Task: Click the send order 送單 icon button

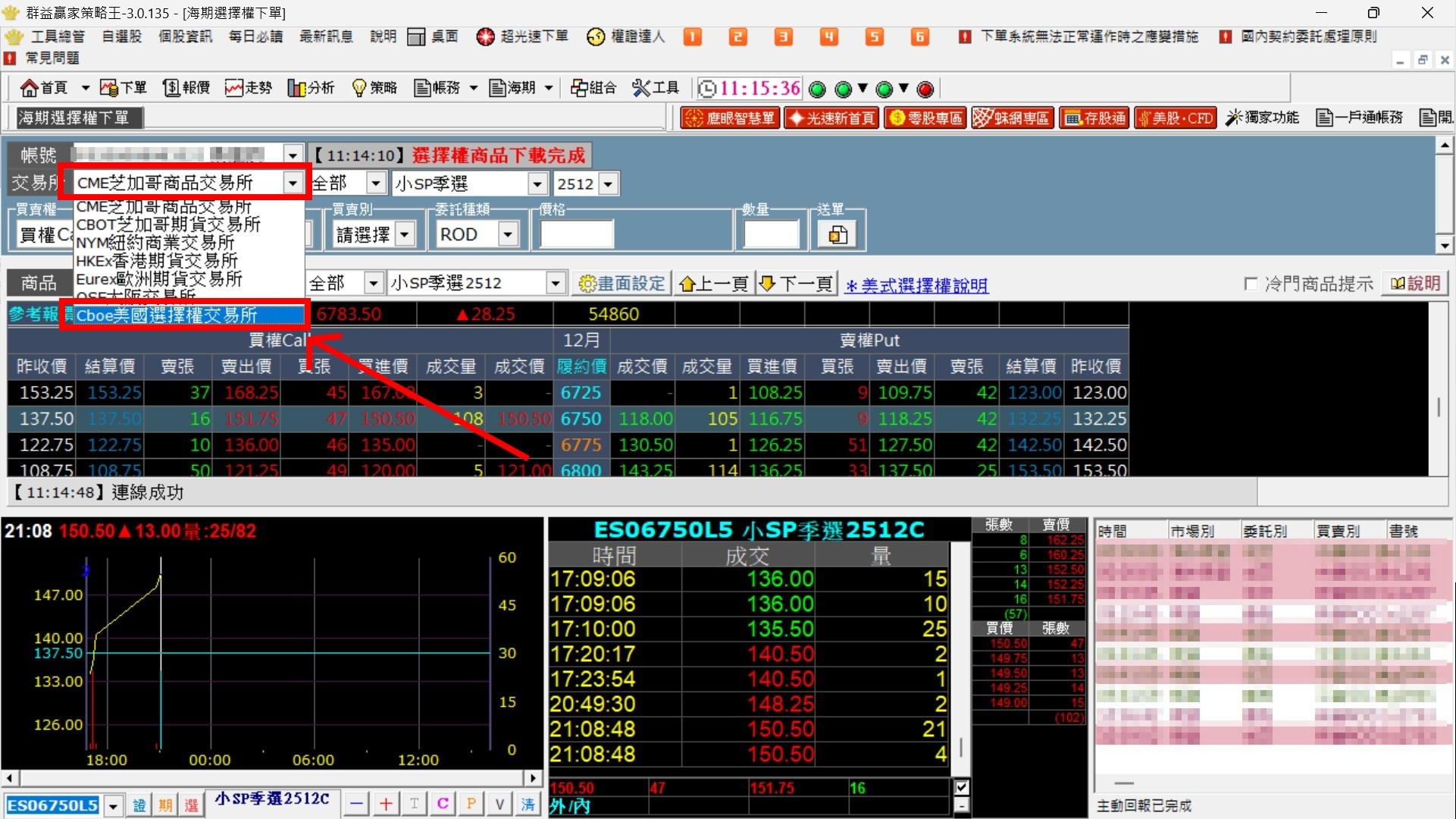Action: tap(838, 235)
